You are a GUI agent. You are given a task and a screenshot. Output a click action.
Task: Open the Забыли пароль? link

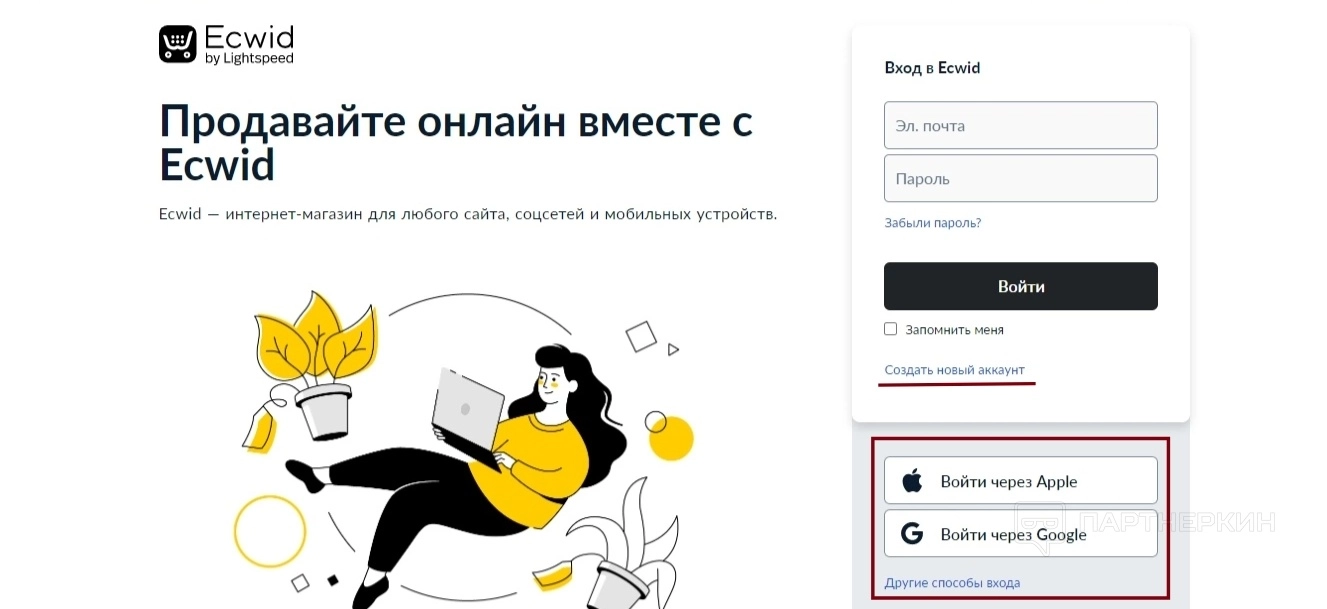coord(933,223)
